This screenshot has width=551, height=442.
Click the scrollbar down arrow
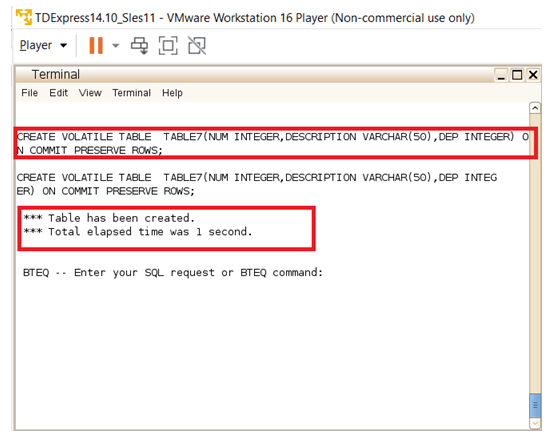[x=535, y=423]
